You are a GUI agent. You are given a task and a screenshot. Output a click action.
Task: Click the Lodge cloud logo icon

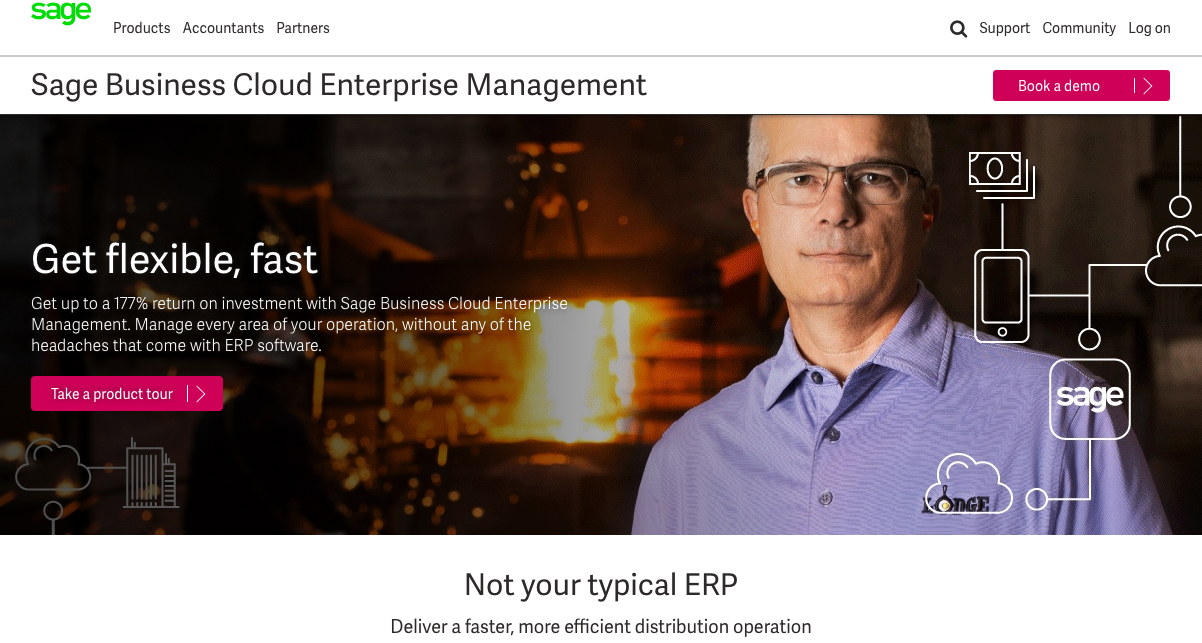pyautogui.click(x=967, y=484)
